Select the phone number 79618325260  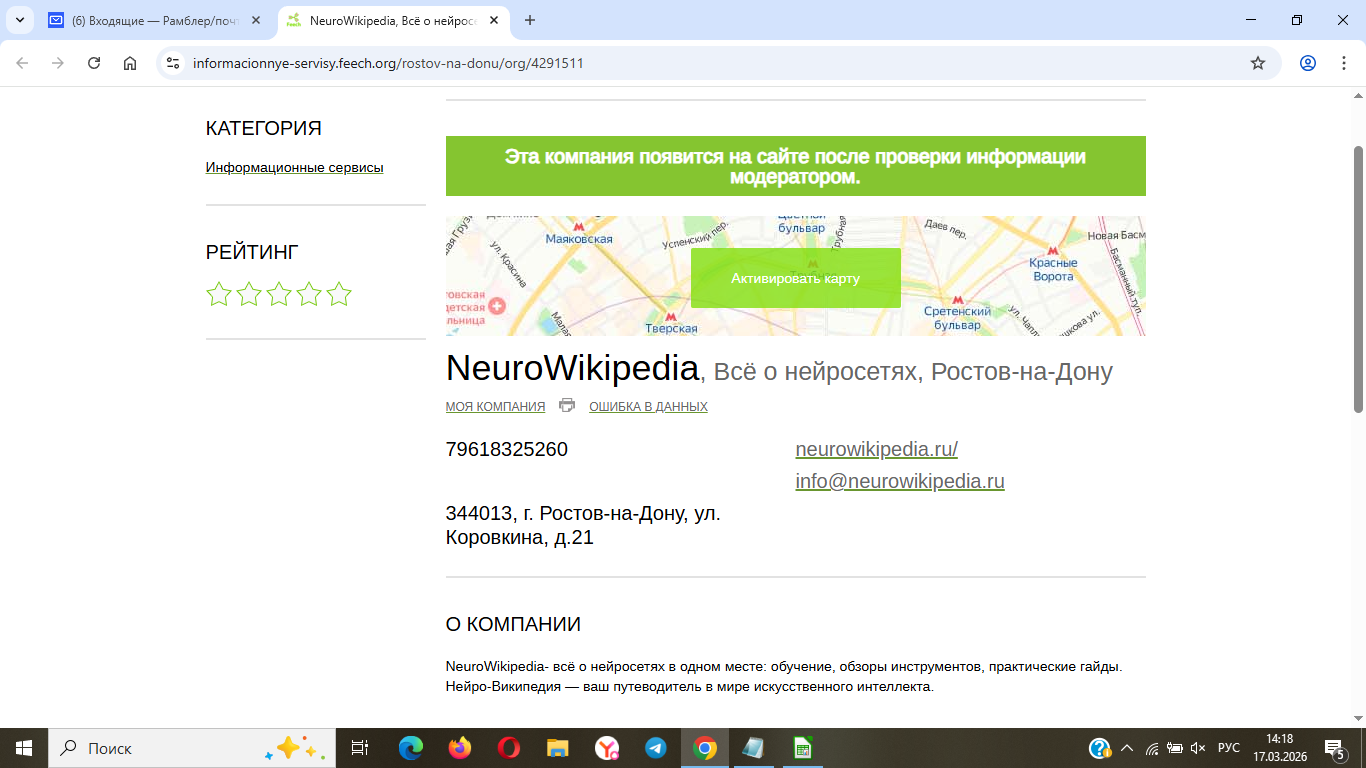507,450
